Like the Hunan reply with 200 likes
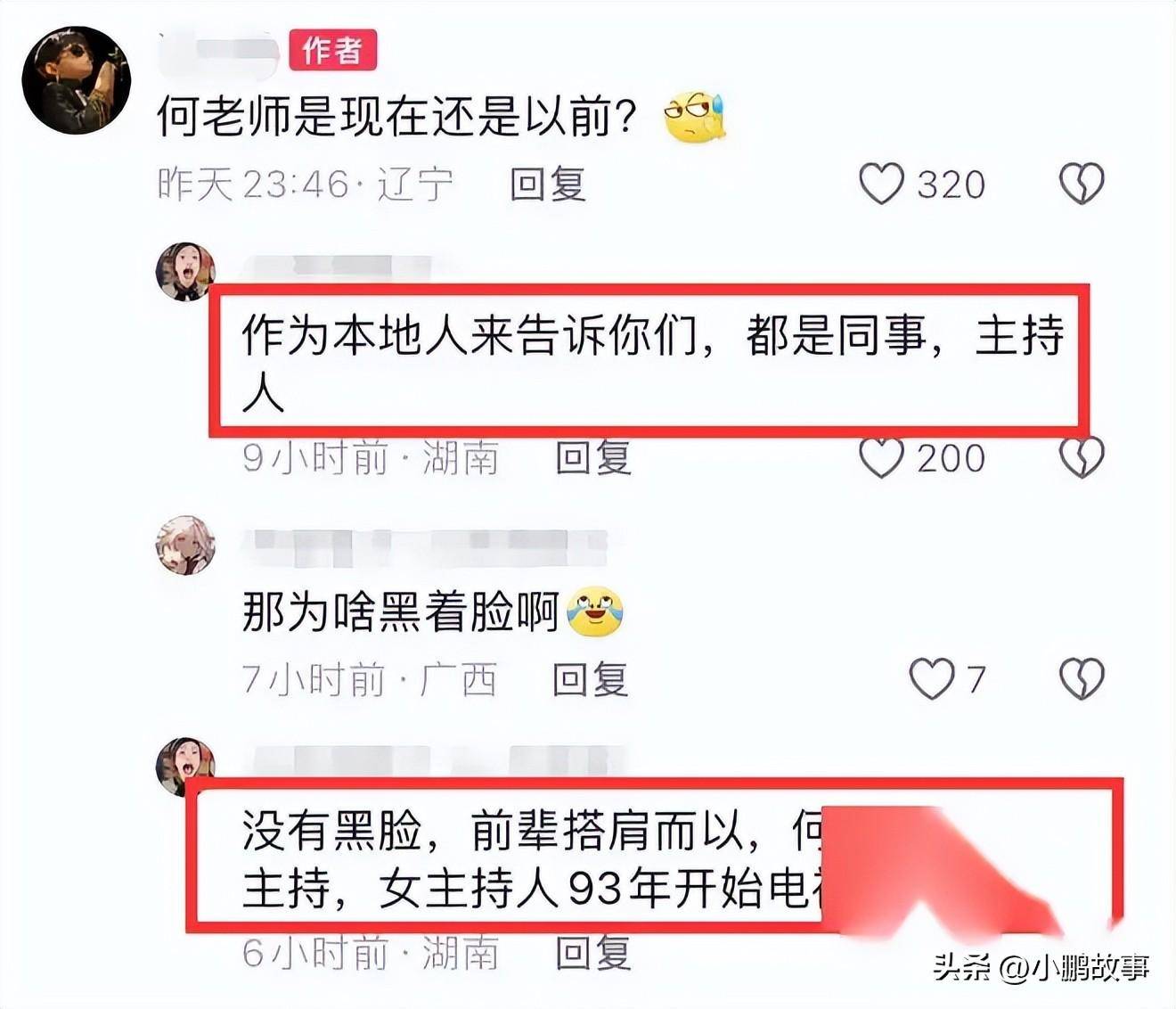Viewport: 1176px width, 1009px height. [x=881, y=457]
